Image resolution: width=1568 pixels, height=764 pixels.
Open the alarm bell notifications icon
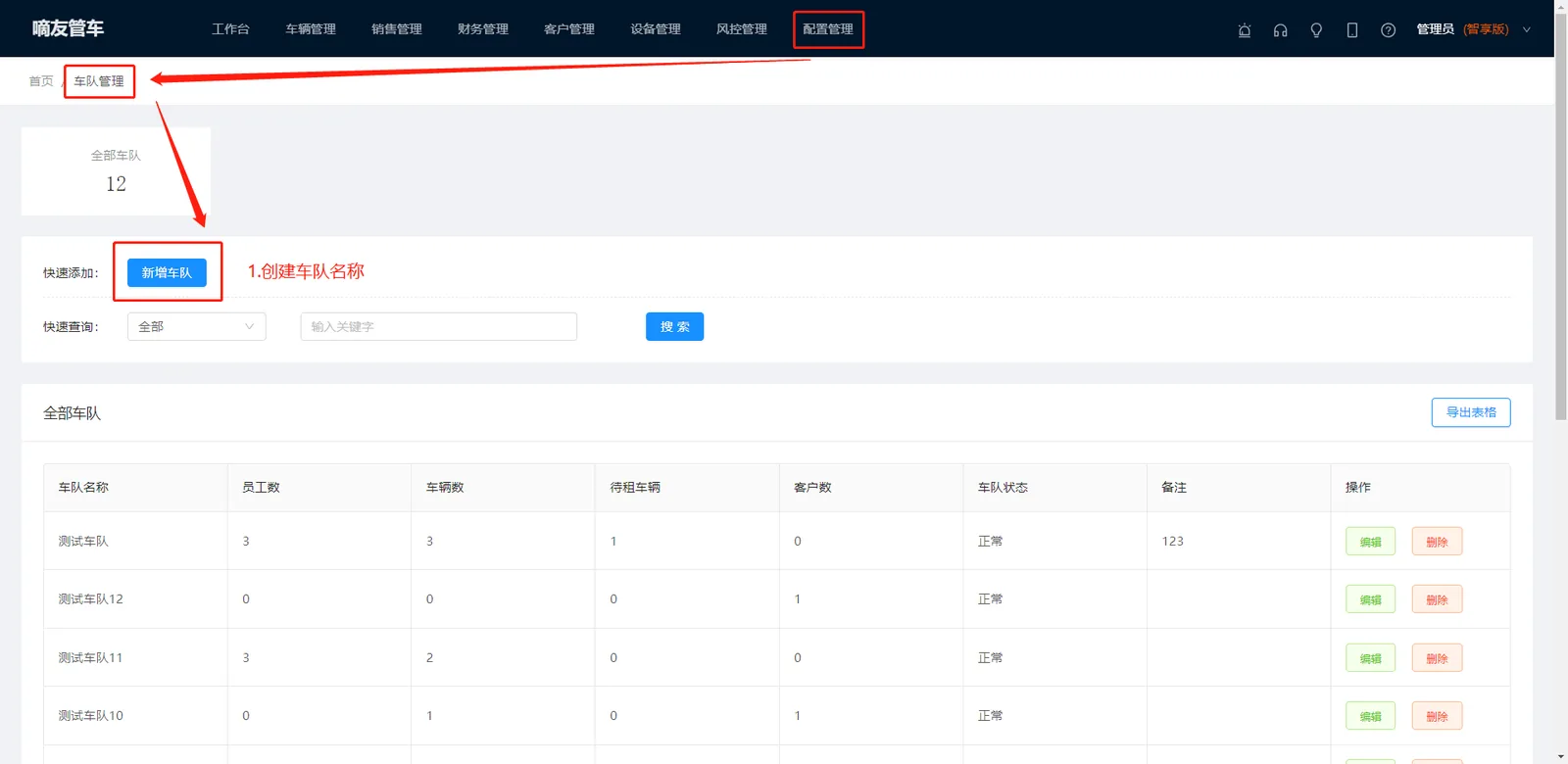(1245, 29)
